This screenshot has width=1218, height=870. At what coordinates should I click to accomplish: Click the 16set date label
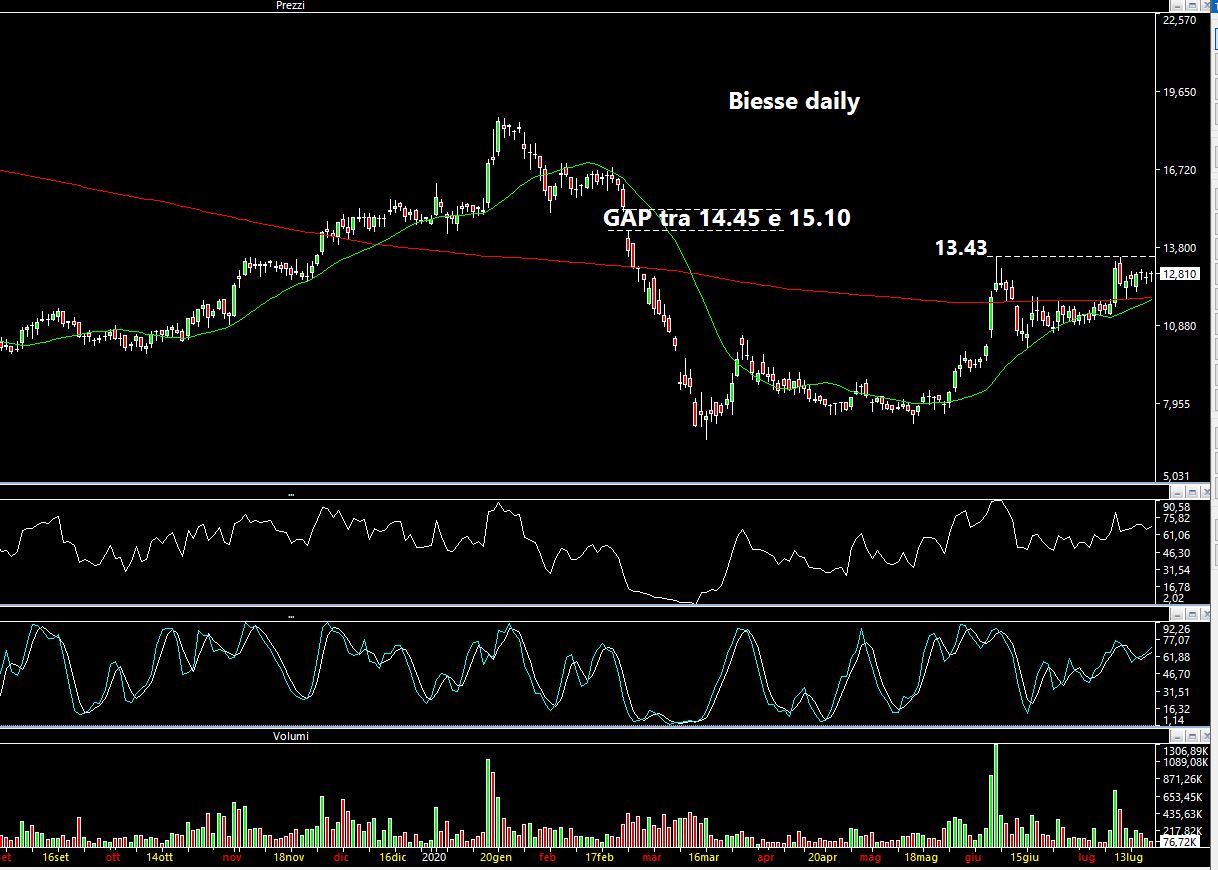tap(56, 858)
